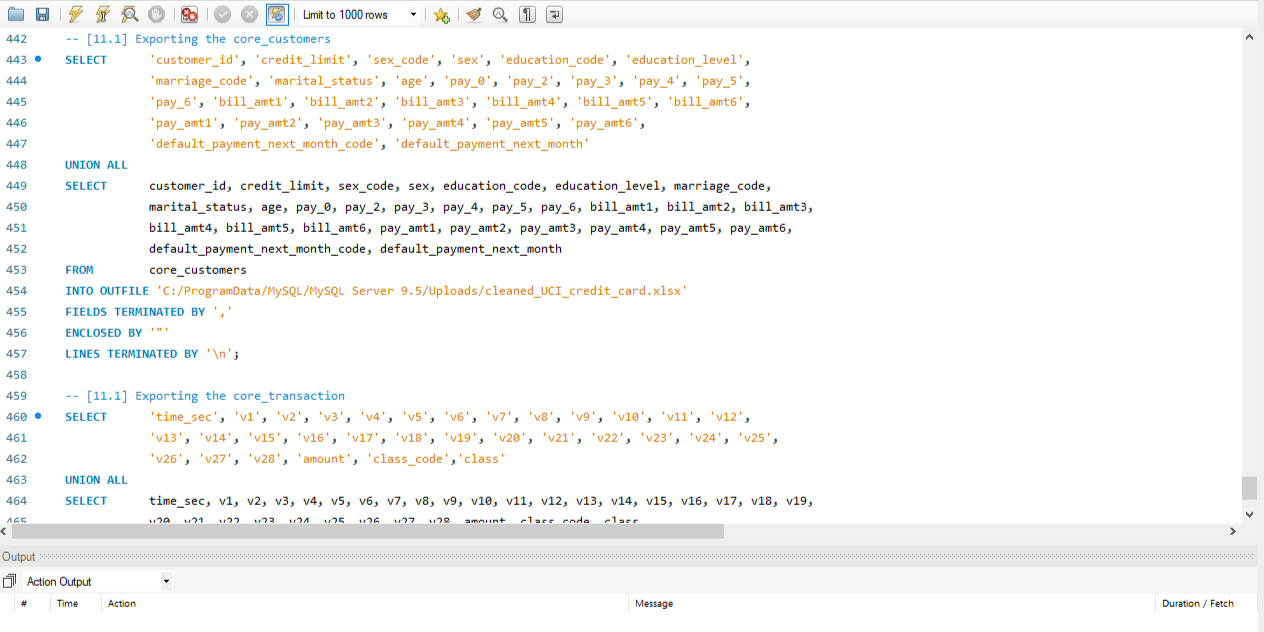Click line number 442 in the gutter
The width and height of the screenshot is (1264, 632).
[16, 39]
